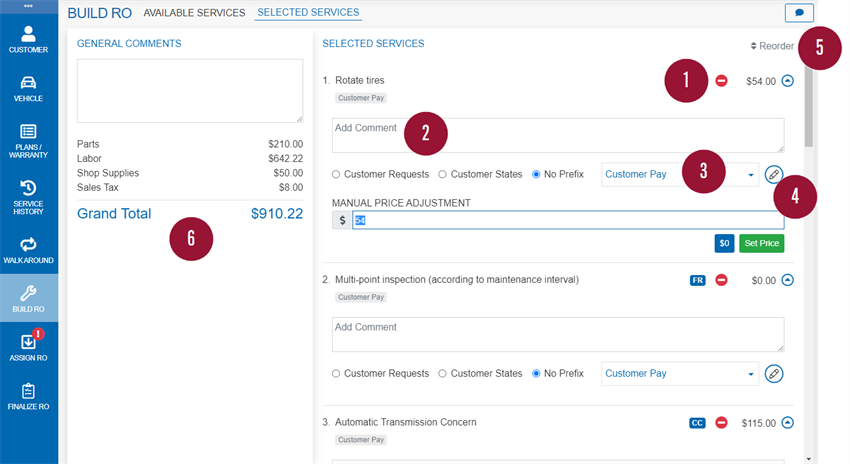Click the Reorder services link
The height and width of the screenshot is (464, 850).
click(772, 46)
